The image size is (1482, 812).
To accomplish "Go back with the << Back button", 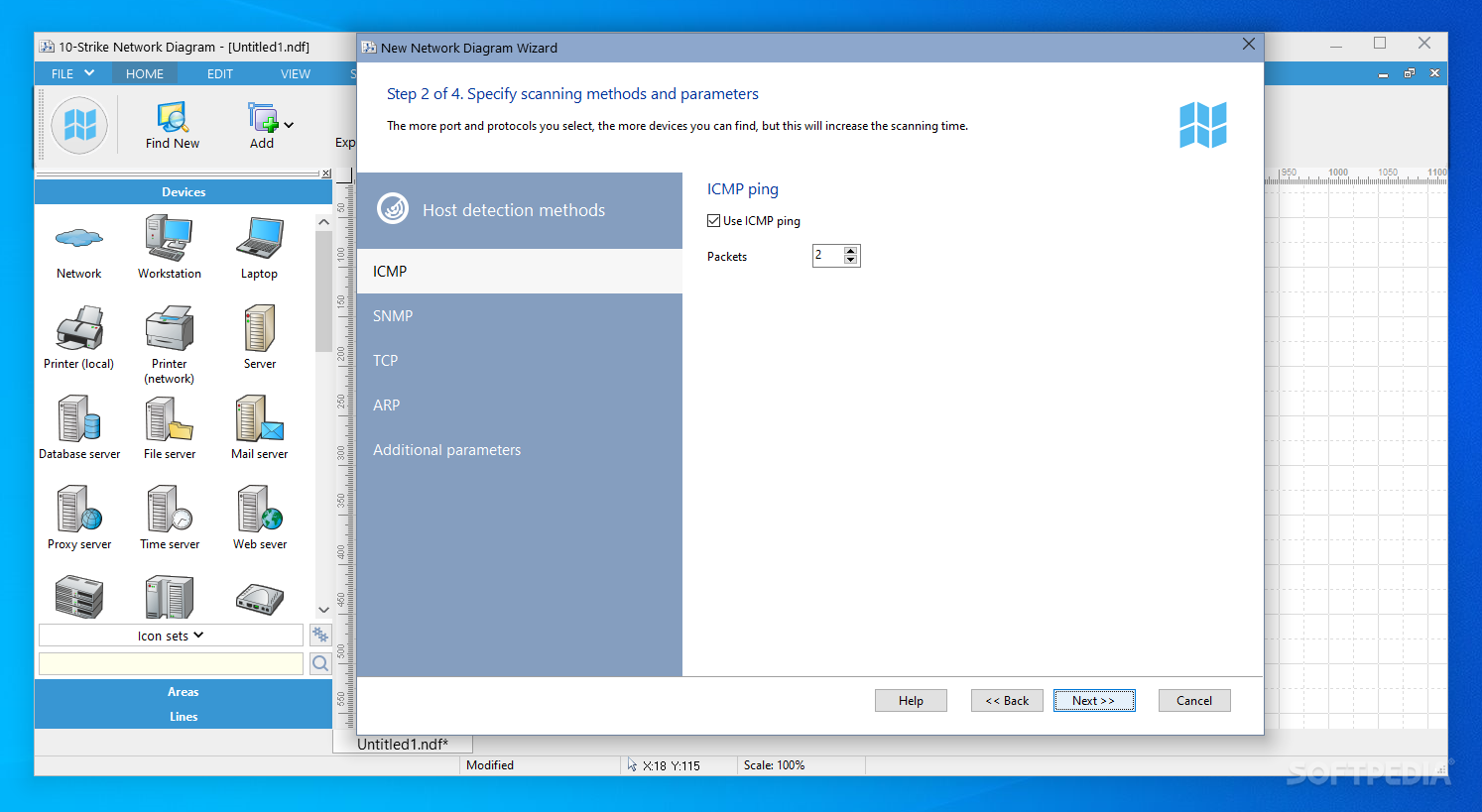I will pyautogui.click(x=1007, y=700).
